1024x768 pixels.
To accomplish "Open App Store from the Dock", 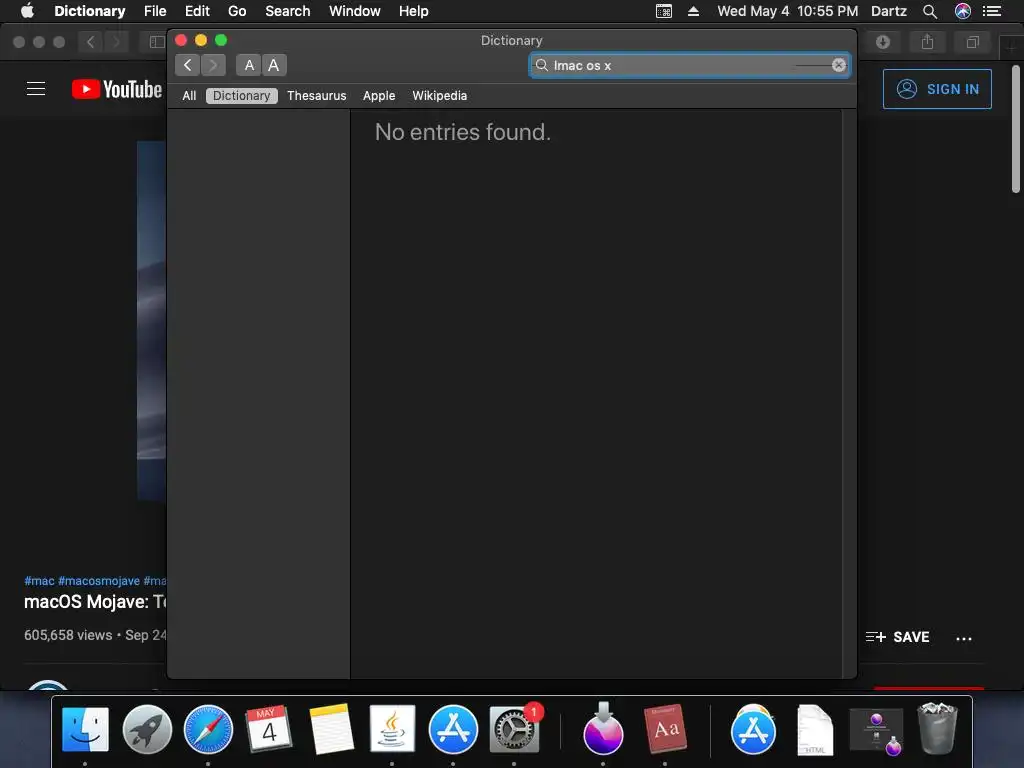I will 453,729.
